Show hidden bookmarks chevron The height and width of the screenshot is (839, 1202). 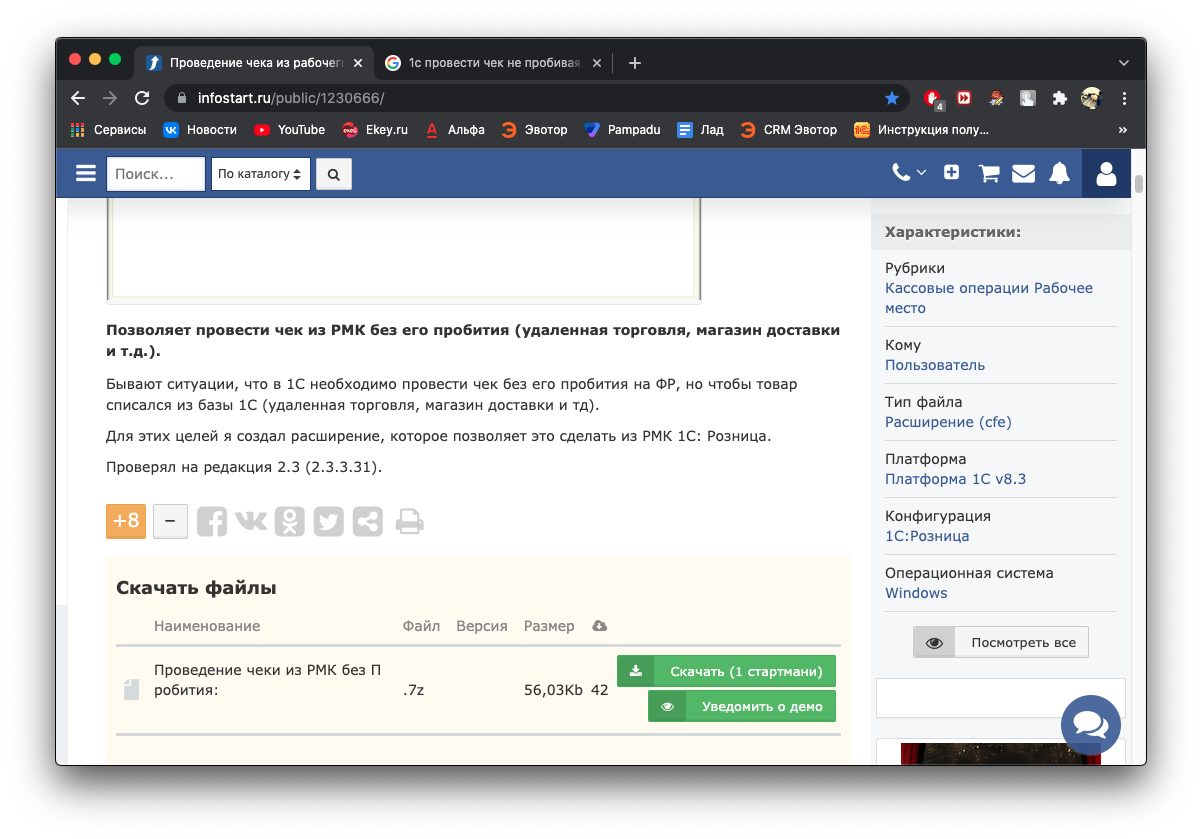[1122, 130]
